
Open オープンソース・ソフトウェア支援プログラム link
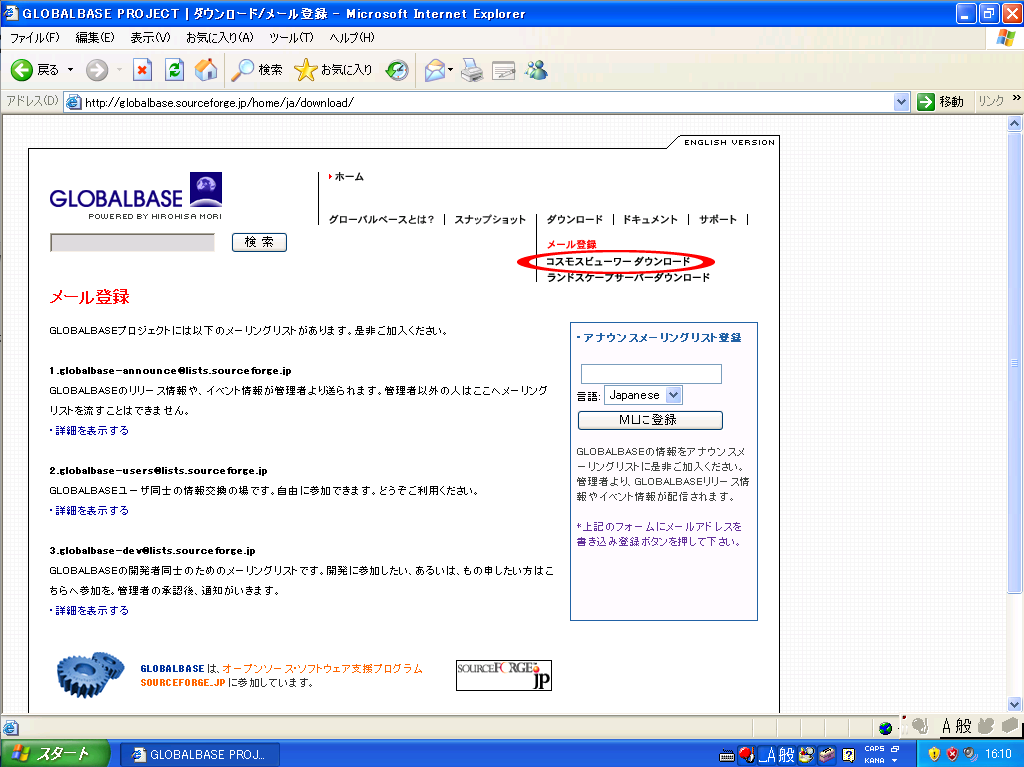pyautogui.click(x=323, y=668)
